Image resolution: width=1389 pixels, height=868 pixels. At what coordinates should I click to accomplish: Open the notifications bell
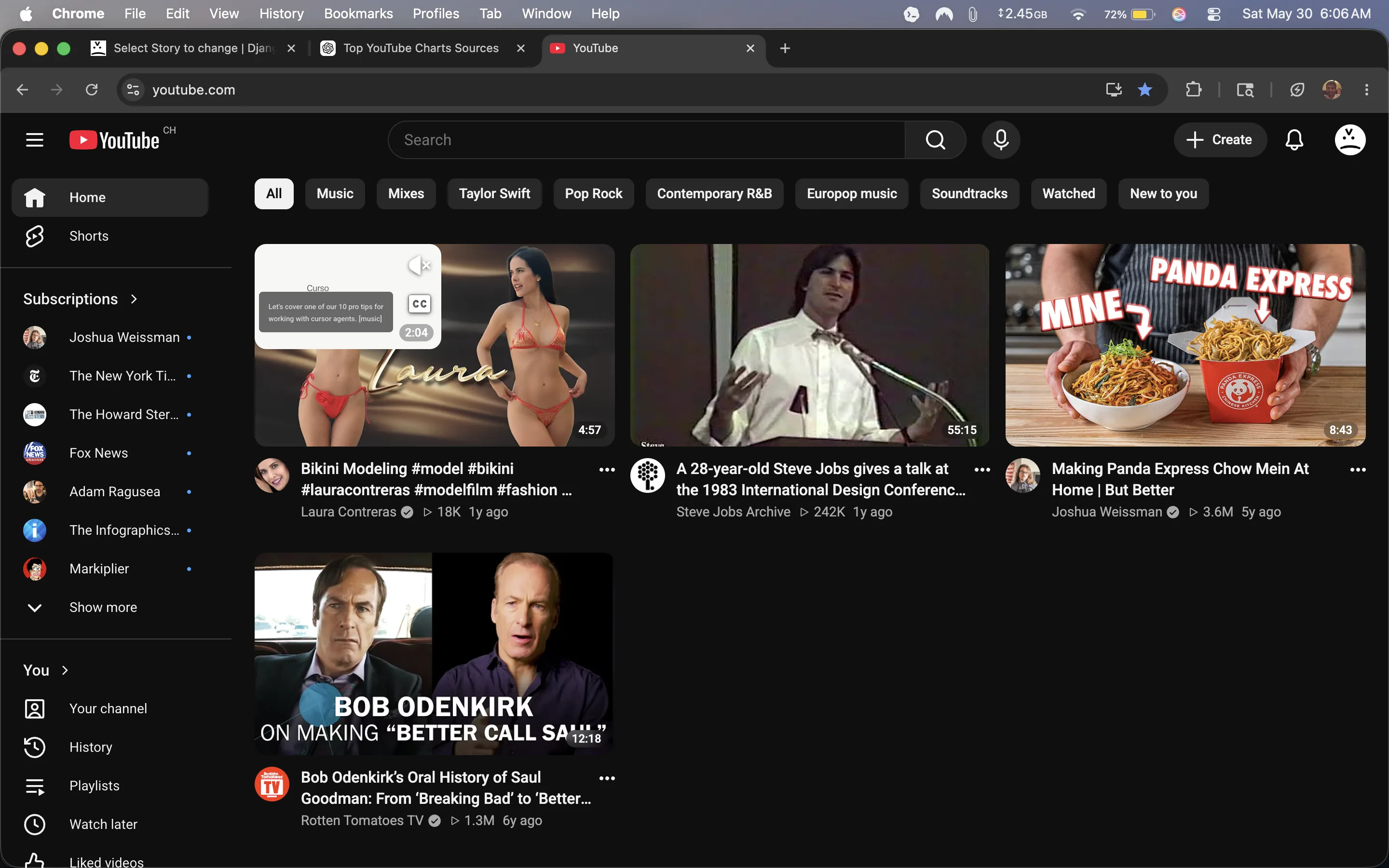tap(1294, 139)
